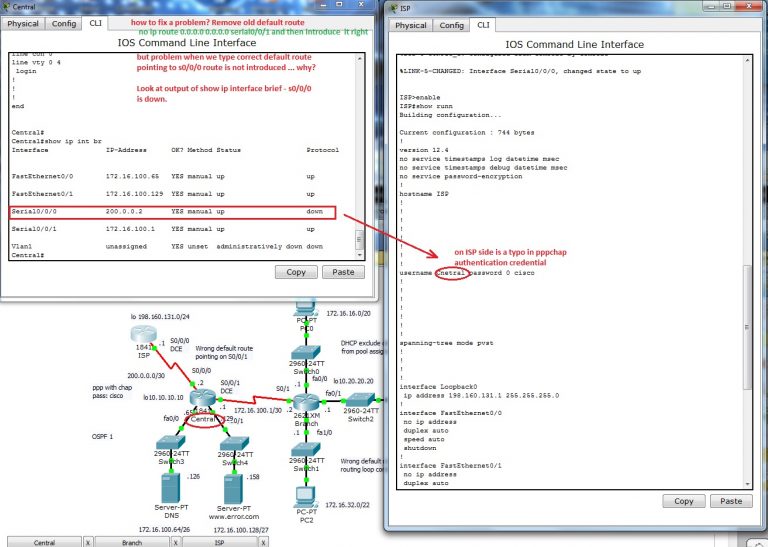
Task: Click the 2960-24TT Switch4 icon
Action: tap(234, 444)
